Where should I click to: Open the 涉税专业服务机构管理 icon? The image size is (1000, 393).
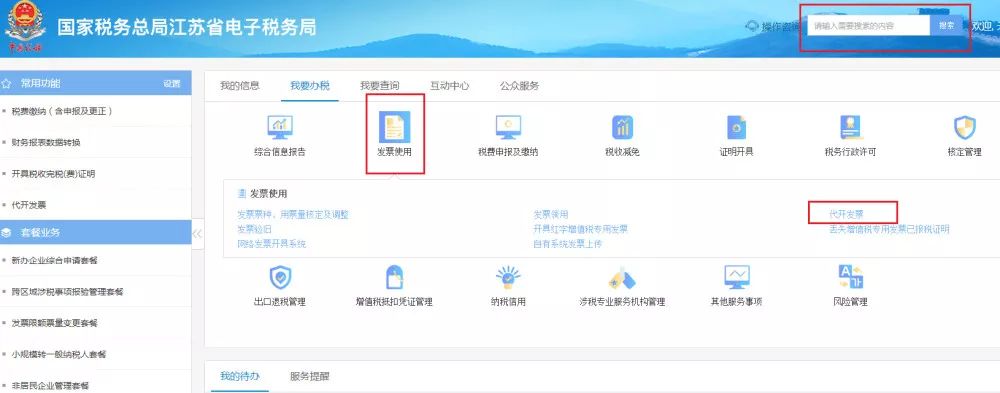point(622,278)
